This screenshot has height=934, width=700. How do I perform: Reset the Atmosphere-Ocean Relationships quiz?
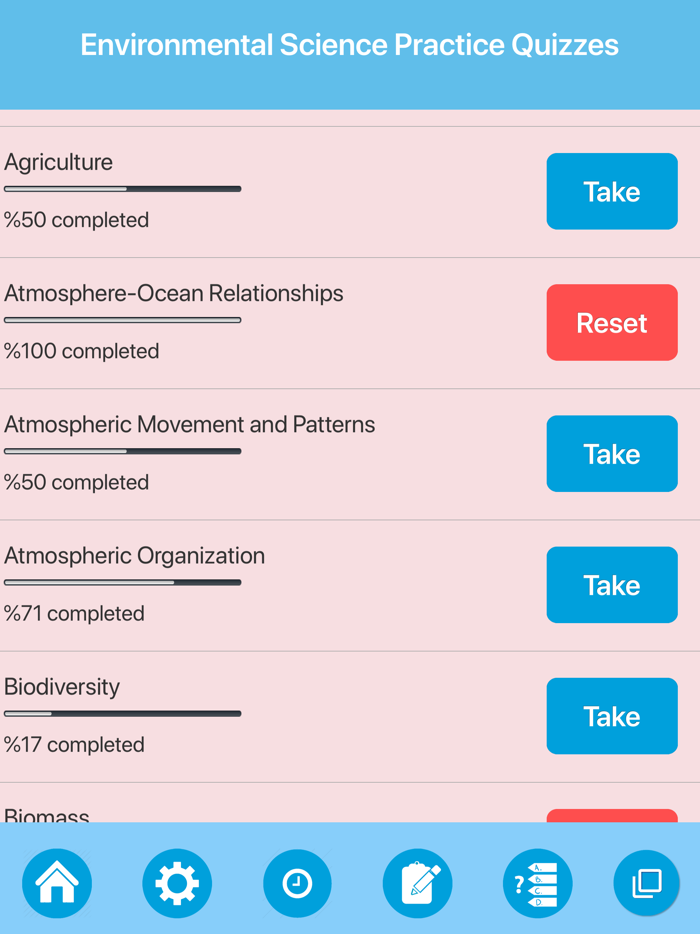pyautogui.click(x=612, y=322)
